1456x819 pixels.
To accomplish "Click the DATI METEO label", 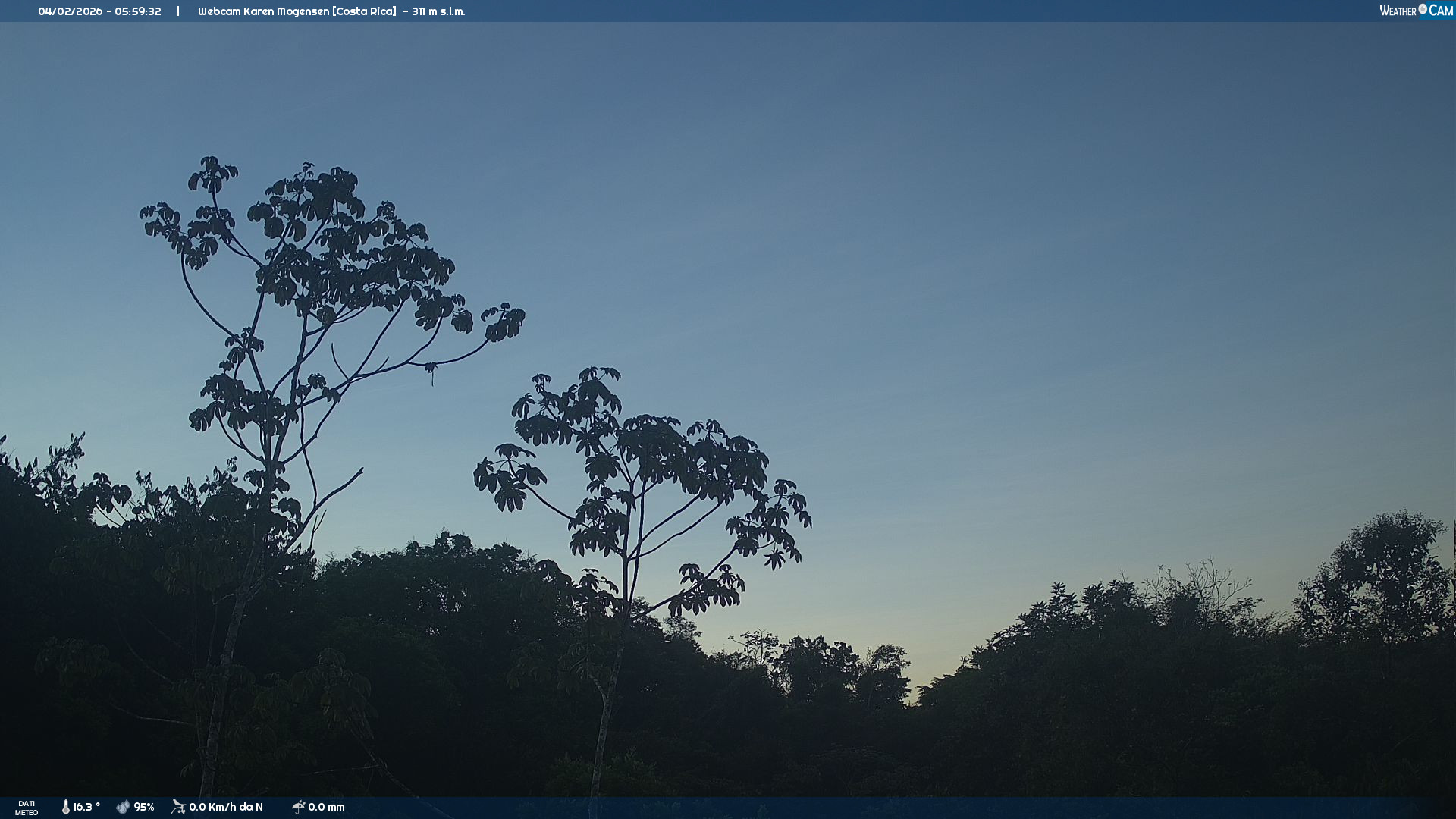I will [27, 808].
